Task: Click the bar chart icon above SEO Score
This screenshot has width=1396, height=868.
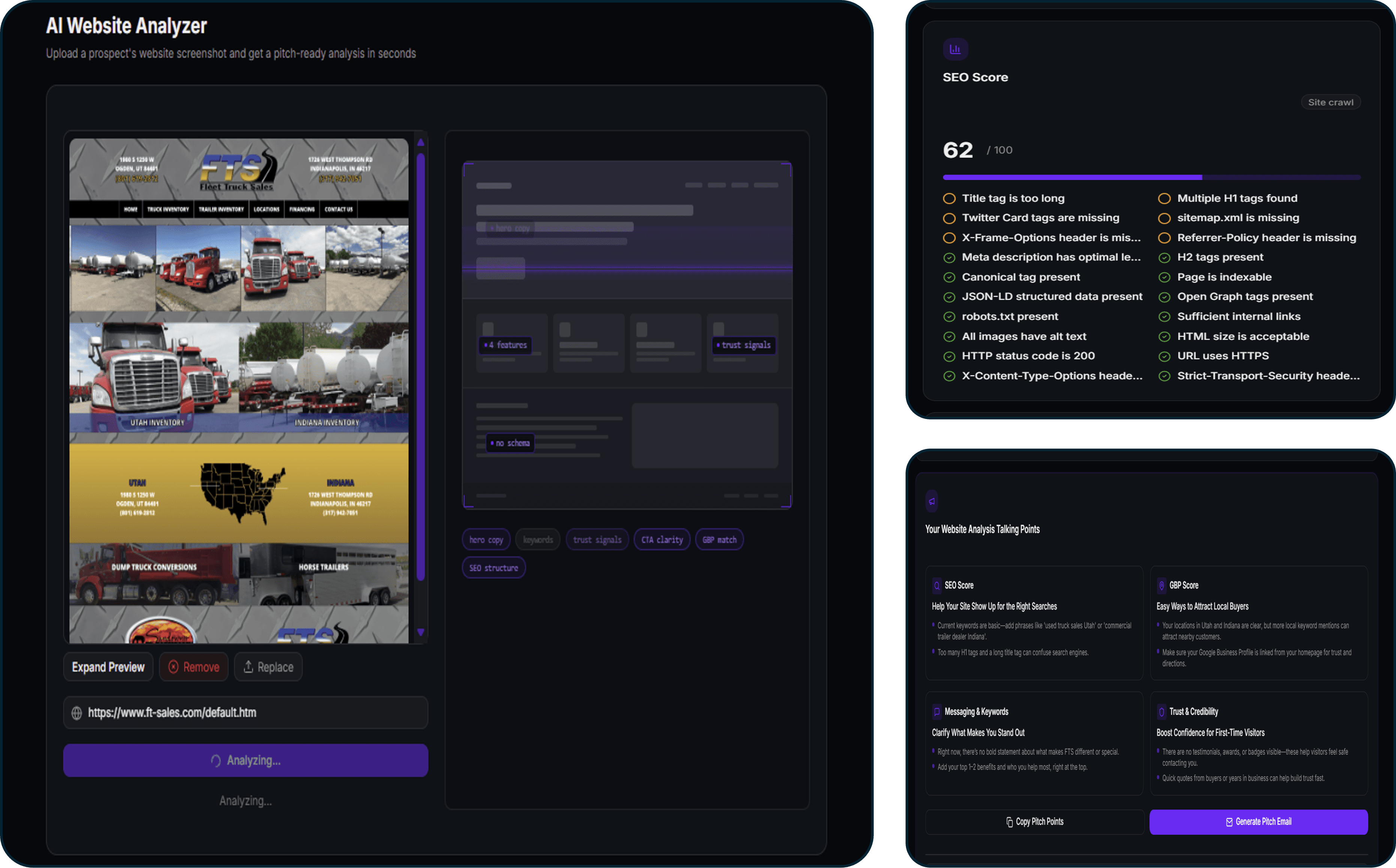Action: click(955, 49)
